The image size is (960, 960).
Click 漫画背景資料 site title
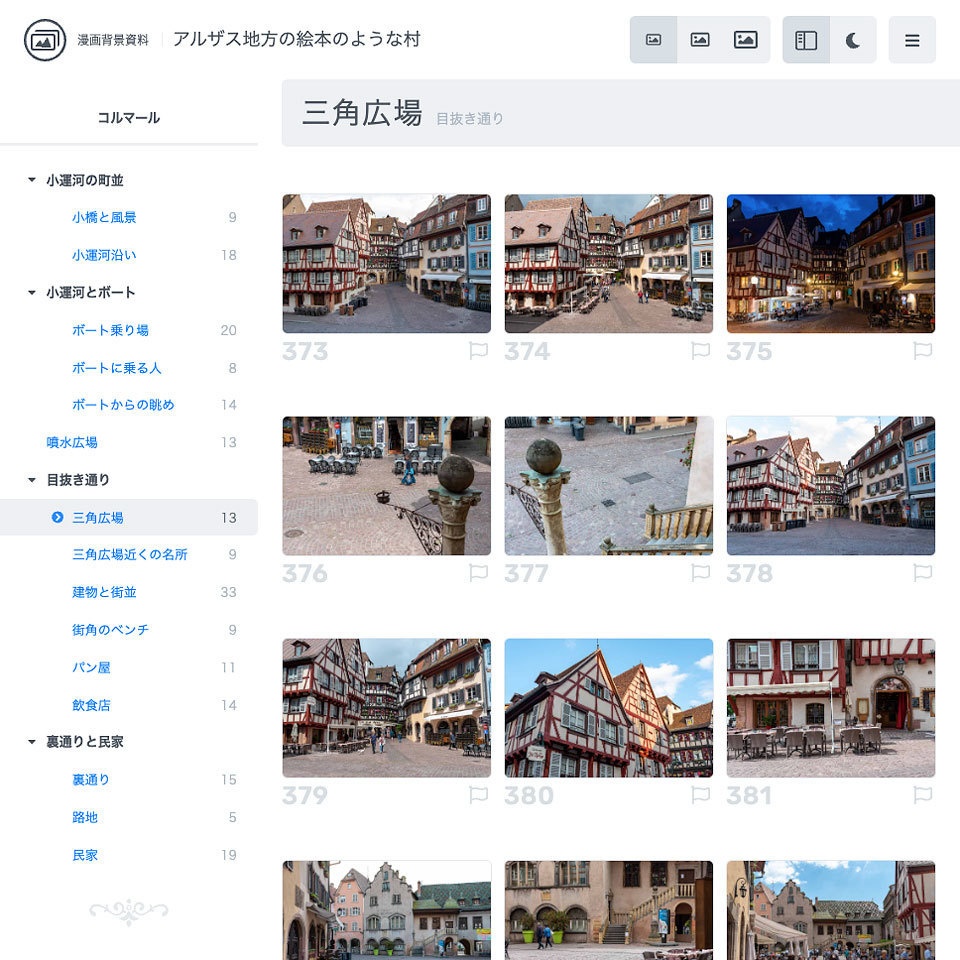pos(113,40)
